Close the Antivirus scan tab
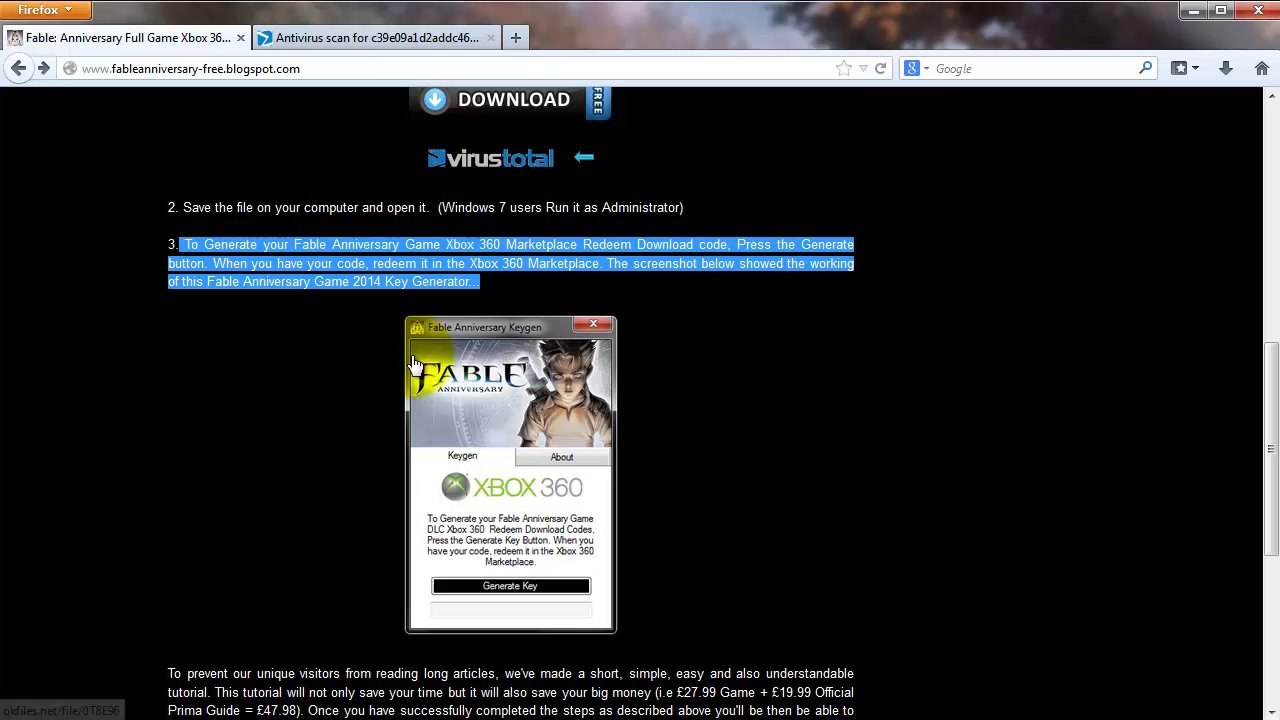Screen dimensions: 1280x720 [x=490, y=38]
